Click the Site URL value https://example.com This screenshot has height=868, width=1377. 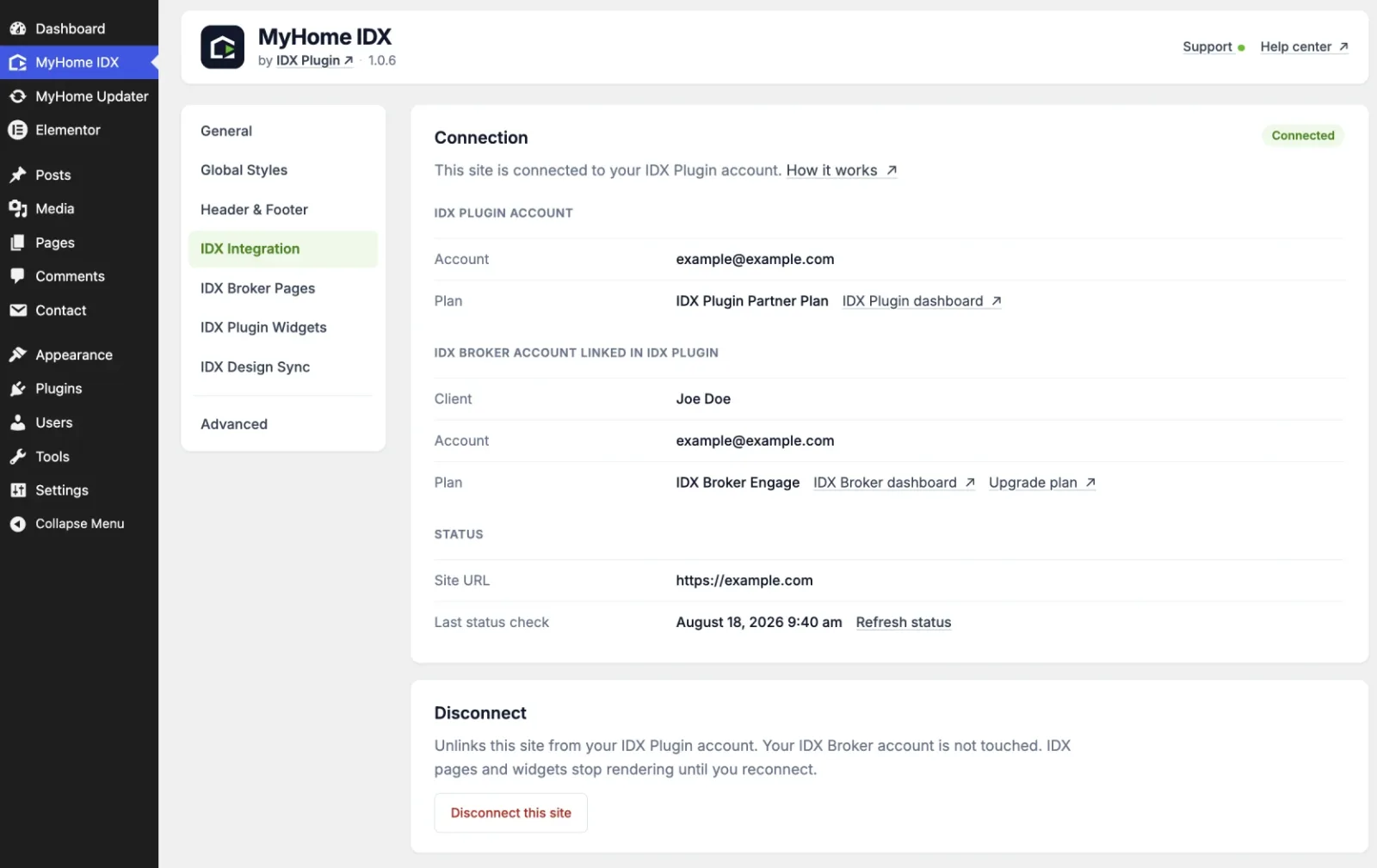(x=744, y=581)
